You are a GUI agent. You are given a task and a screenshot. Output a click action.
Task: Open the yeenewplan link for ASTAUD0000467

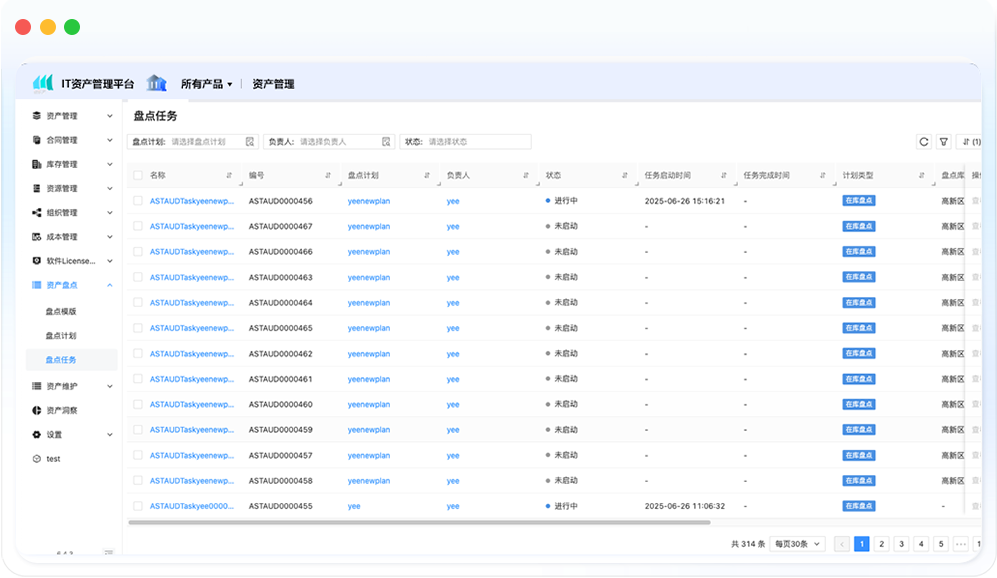click(x=369, y=227)
